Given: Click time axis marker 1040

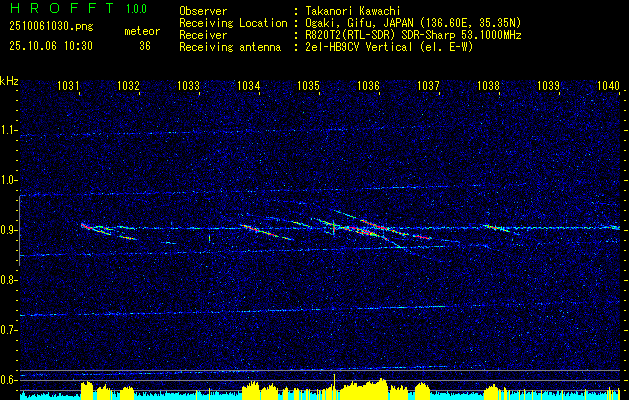Looking at the screenshot, I should coord(608,85).
